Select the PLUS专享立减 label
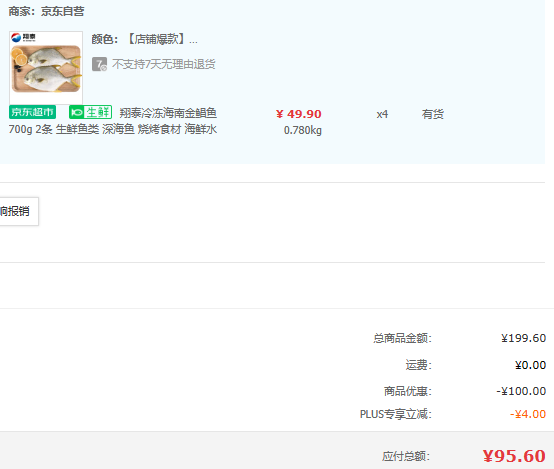This screenshot has width=554, height=469. click(x=396, y=414)
